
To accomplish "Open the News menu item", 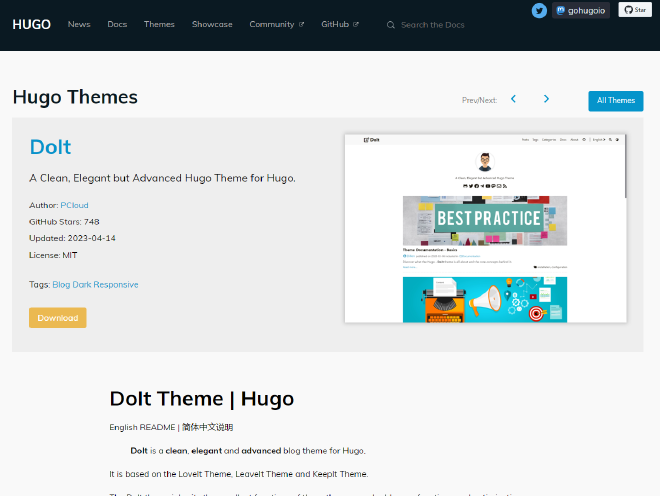I will pyautogui.click(x=79, y=24).
